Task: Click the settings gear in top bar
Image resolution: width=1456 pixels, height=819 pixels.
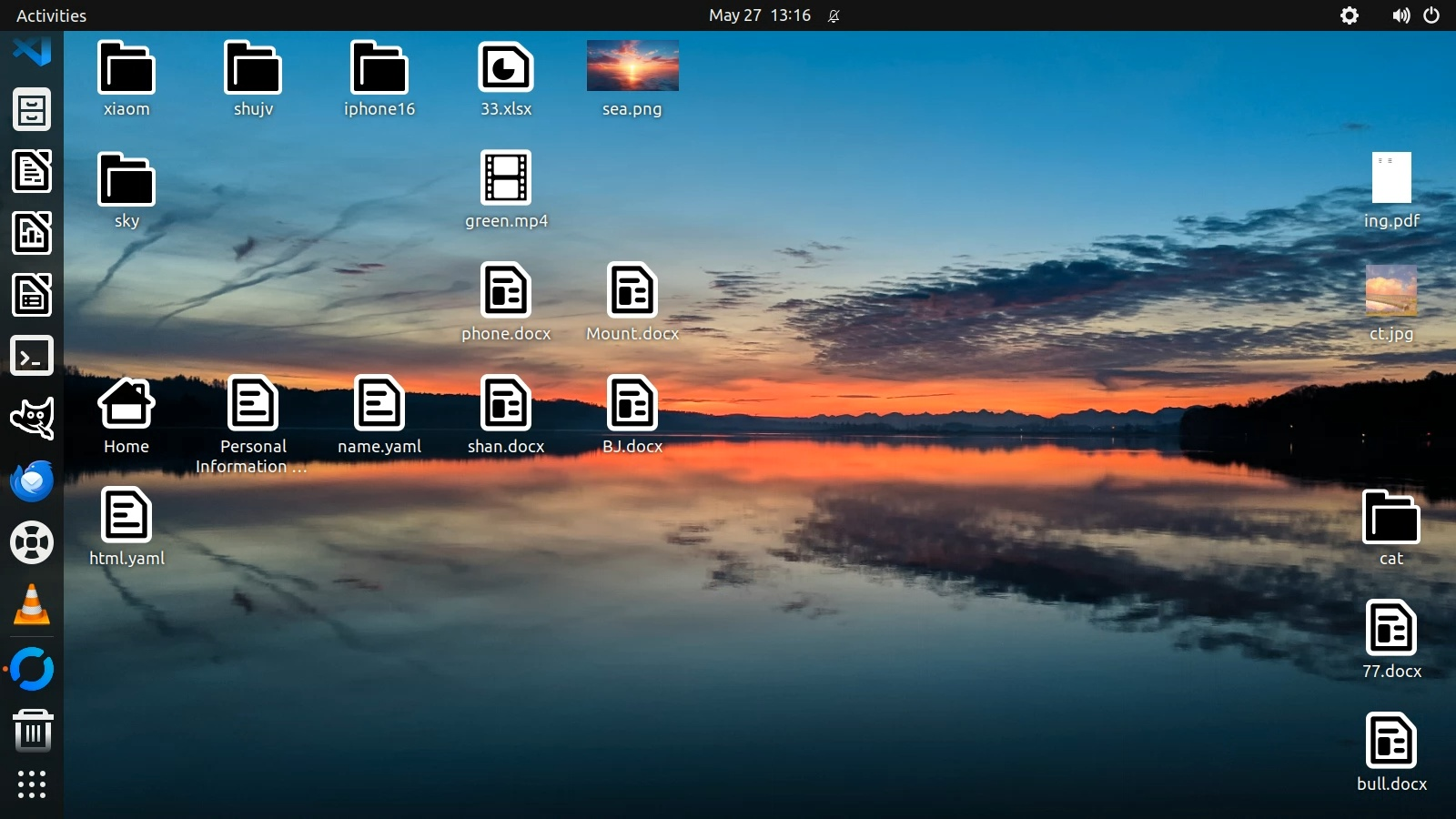Action: 1350,15
